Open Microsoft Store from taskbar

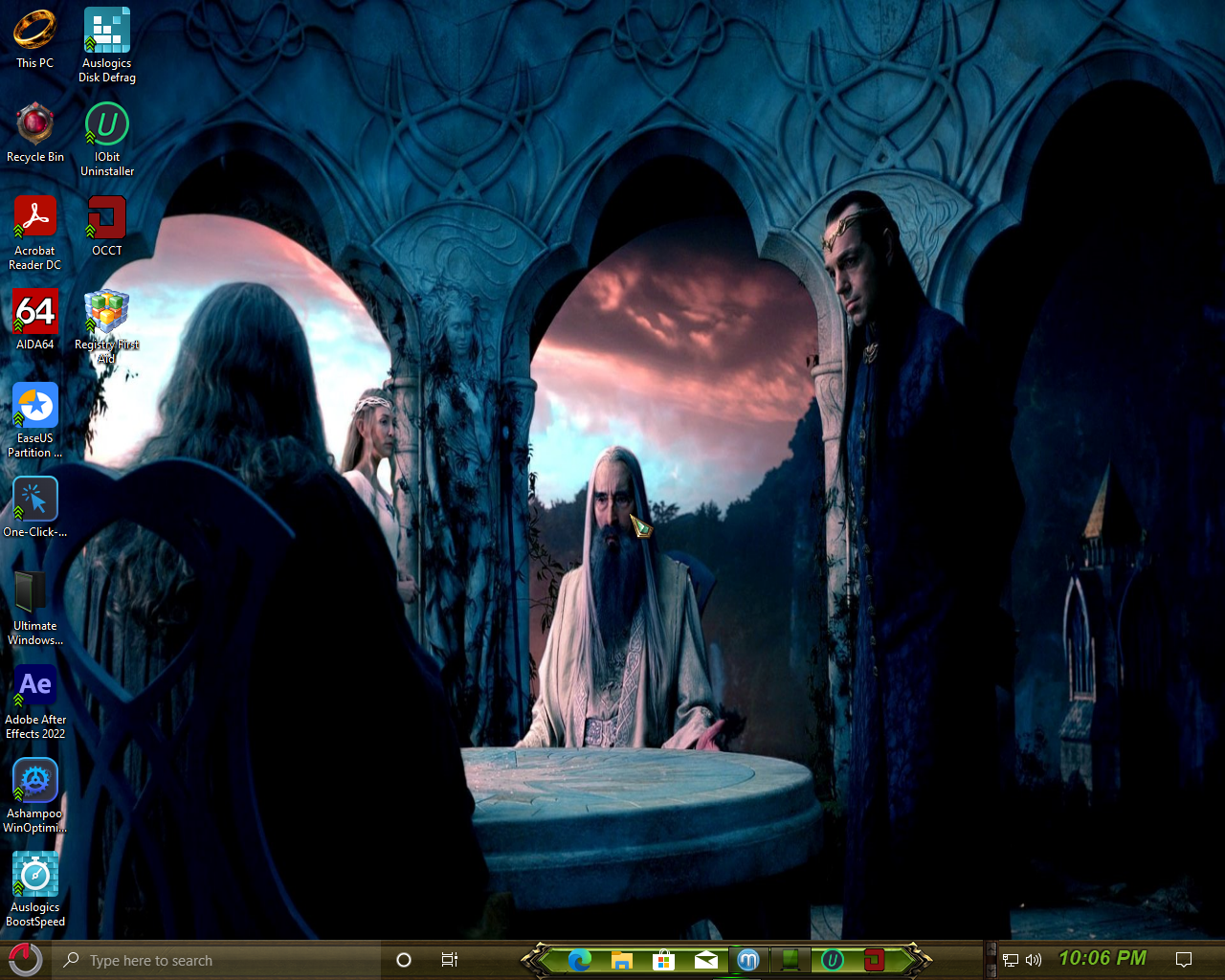pyautogui.click(x=663, y=960)
